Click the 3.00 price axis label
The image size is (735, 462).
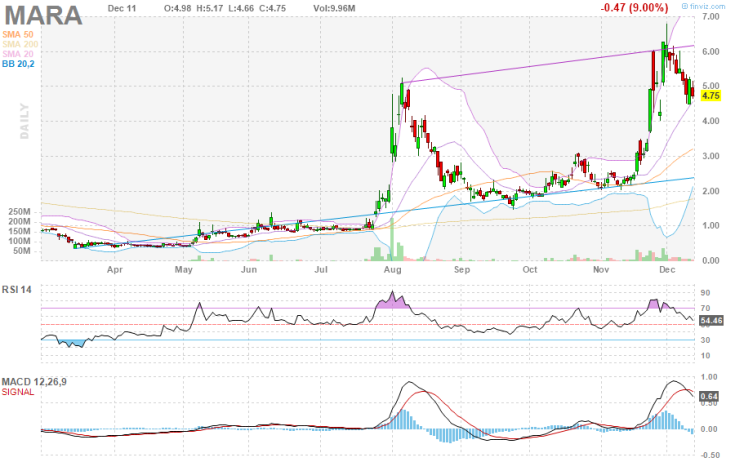[x=711, y=156]
